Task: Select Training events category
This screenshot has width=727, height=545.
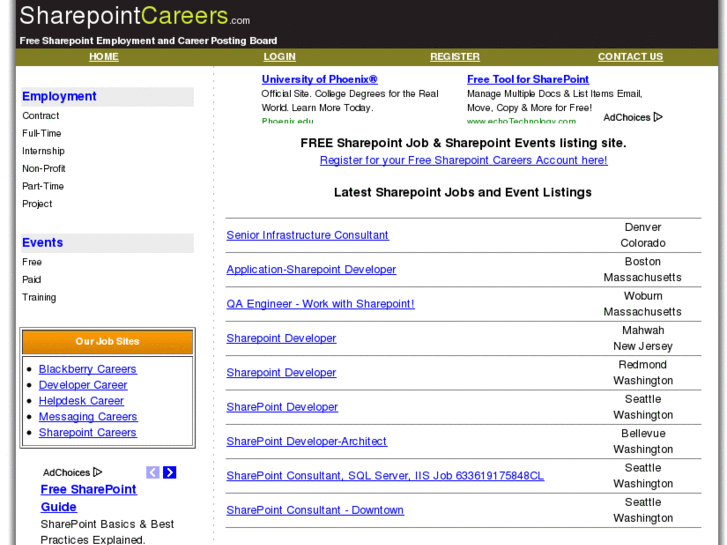Action: click(x=39, y=297)
